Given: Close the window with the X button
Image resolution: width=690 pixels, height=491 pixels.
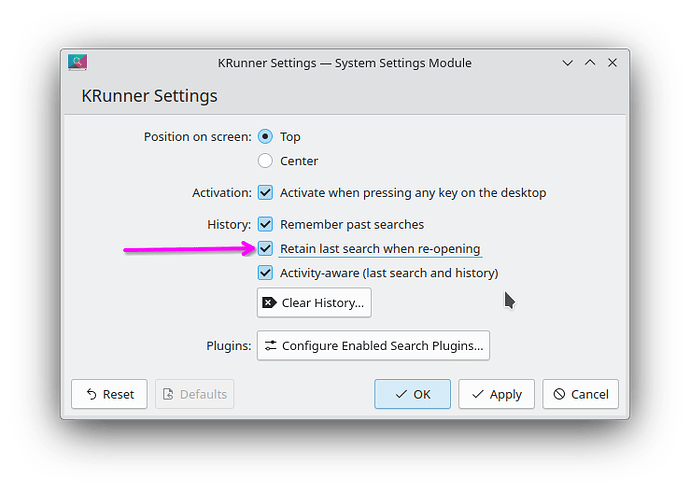Looking at the screenshot, I should (x=612, y=62).
